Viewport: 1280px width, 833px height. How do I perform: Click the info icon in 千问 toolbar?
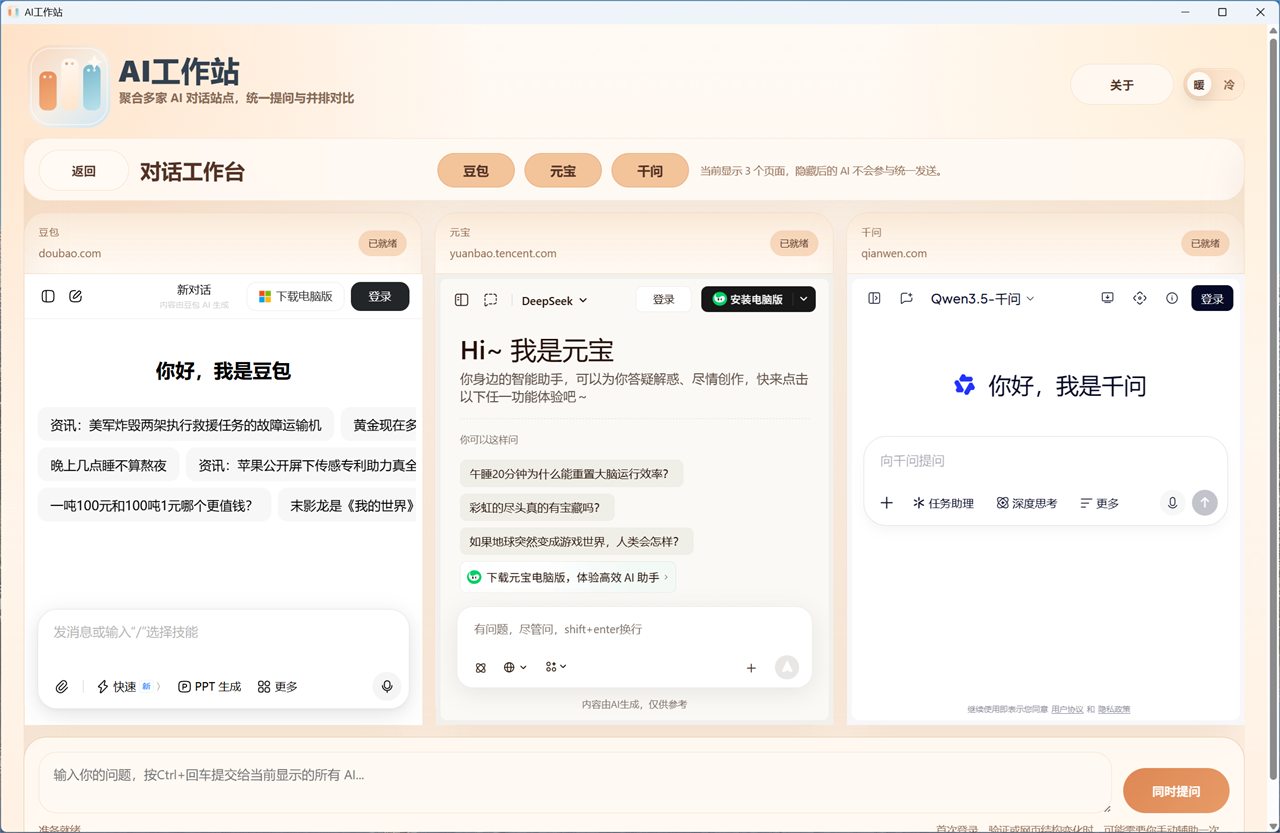(1172, 298)
